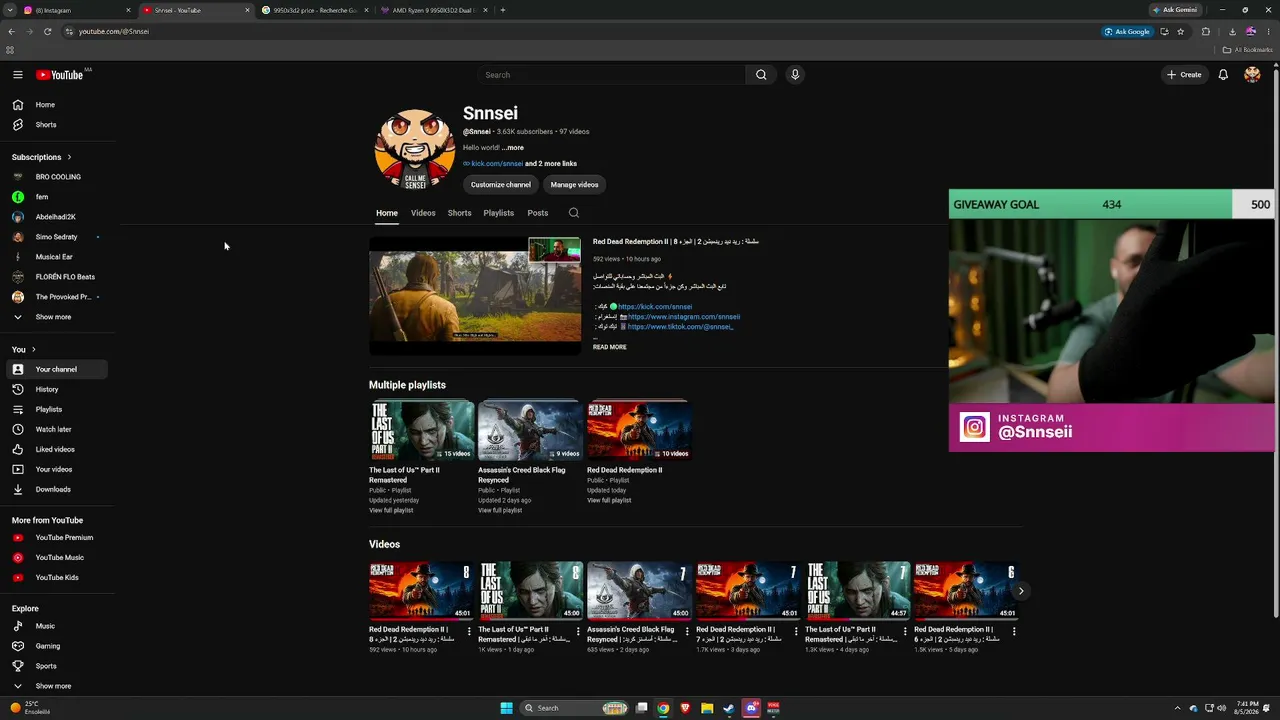Image resolution: width=1280 pixels, height=720 pixels.
Task: Open Liked videos in the sidebar
Action: [58, 449]
